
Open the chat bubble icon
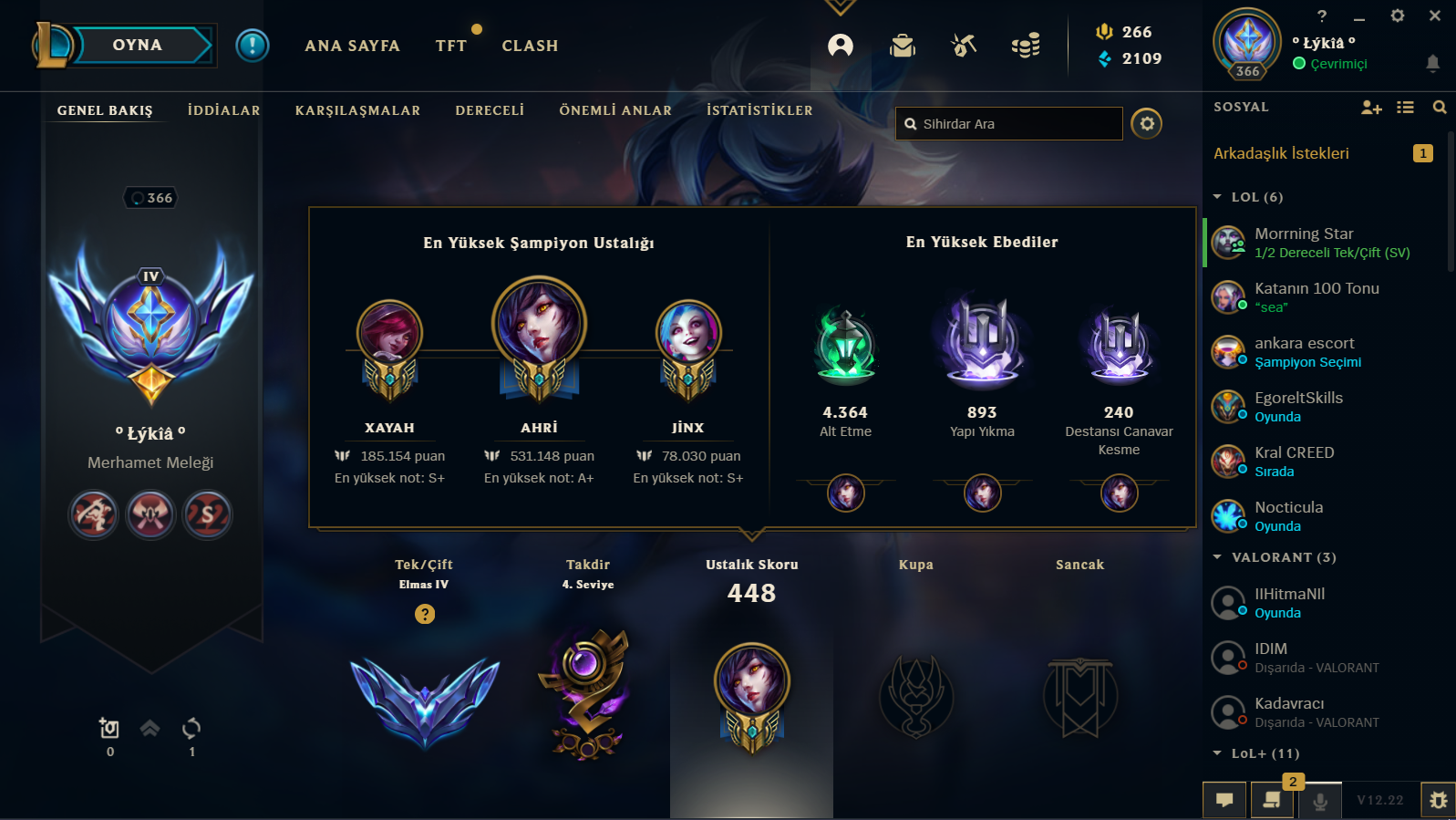(x=1224, y=800)
